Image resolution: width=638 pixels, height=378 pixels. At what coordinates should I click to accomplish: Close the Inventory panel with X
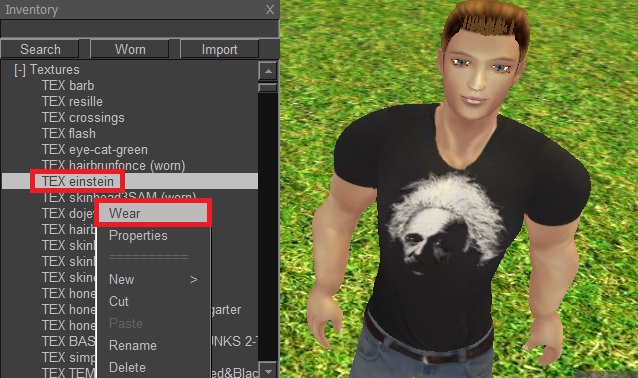270,10
